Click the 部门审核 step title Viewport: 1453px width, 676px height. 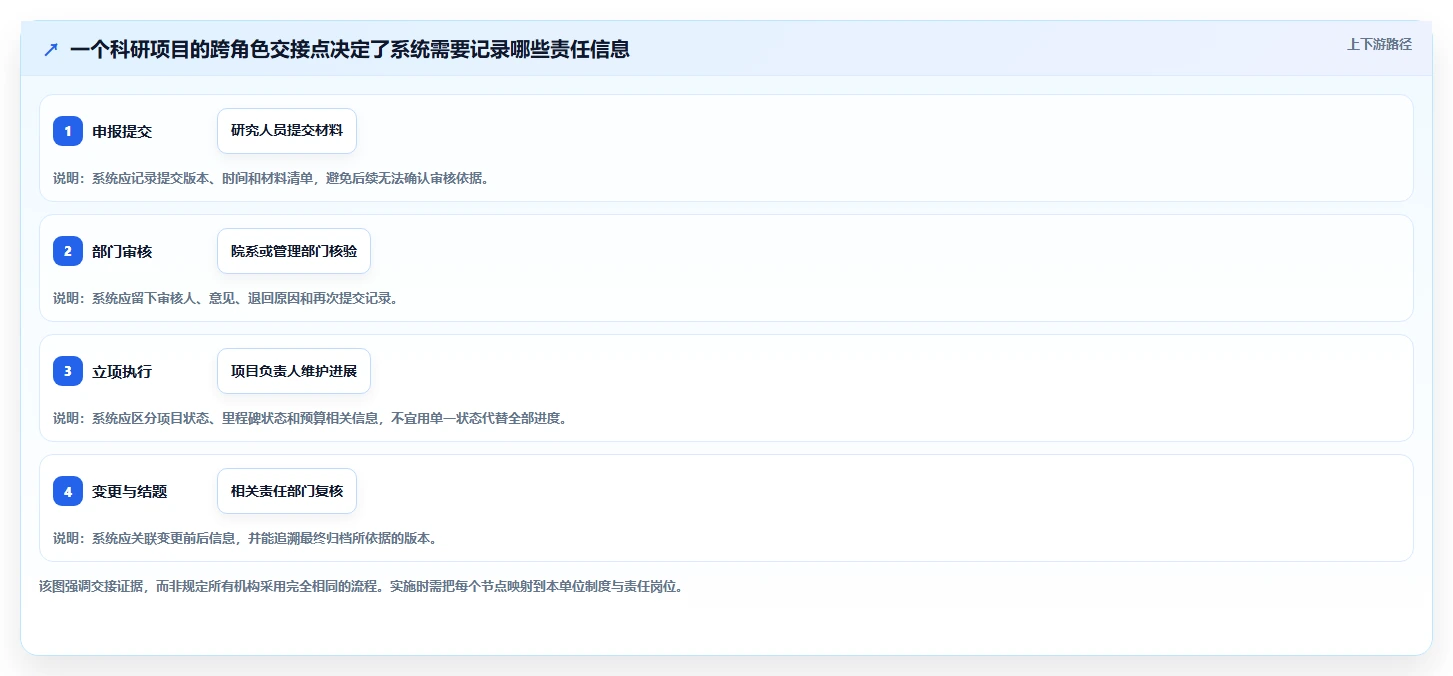(122, 251)
